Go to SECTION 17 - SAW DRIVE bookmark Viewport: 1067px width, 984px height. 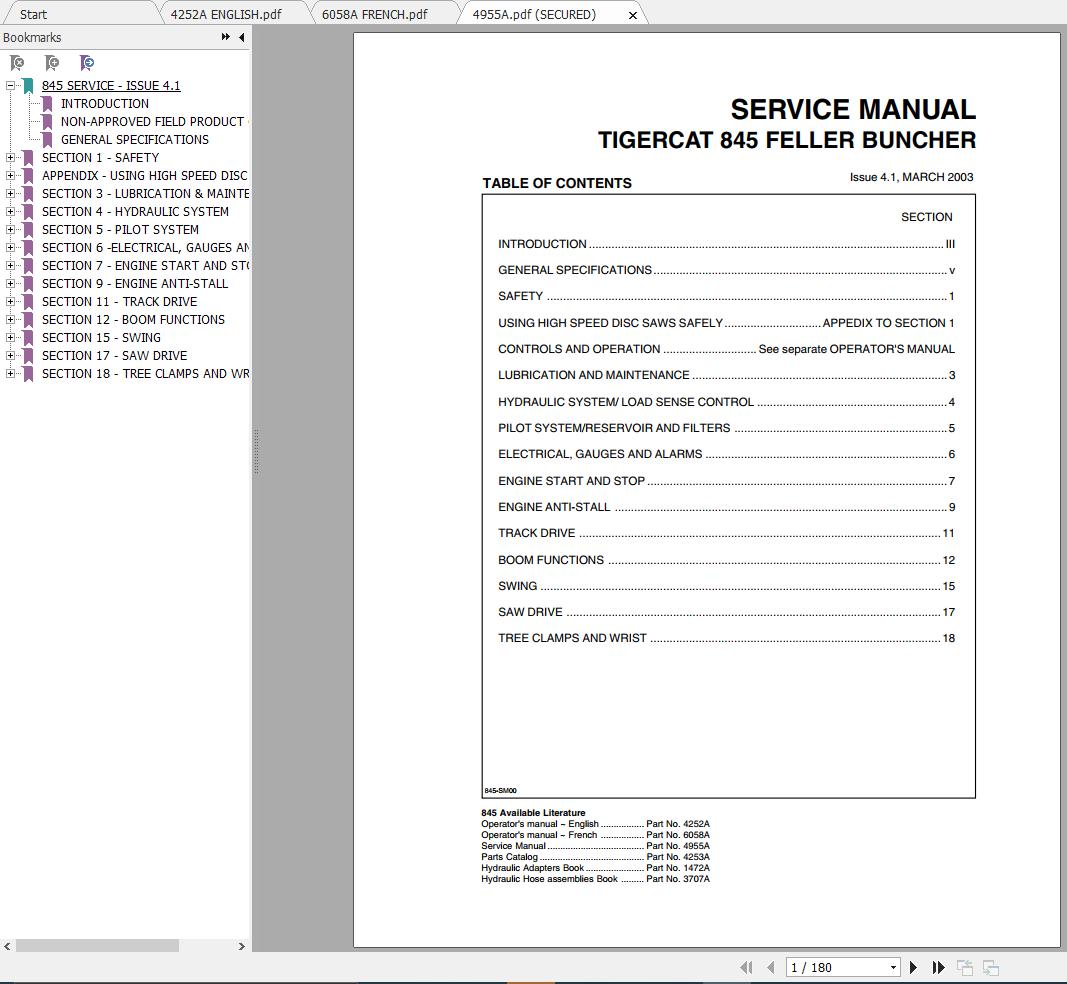point(114,356)
